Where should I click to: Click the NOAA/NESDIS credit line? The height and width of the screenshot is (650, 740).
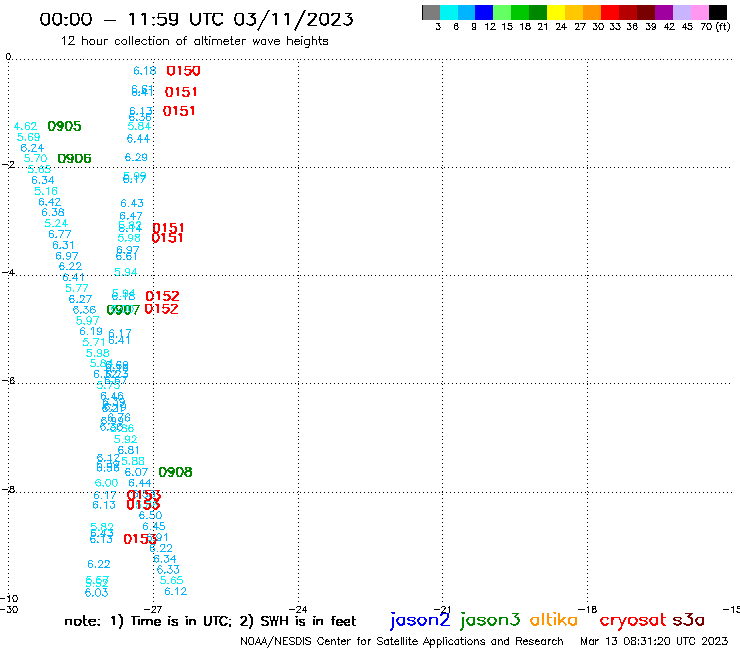pyautogui.click(x=402, y=641)
